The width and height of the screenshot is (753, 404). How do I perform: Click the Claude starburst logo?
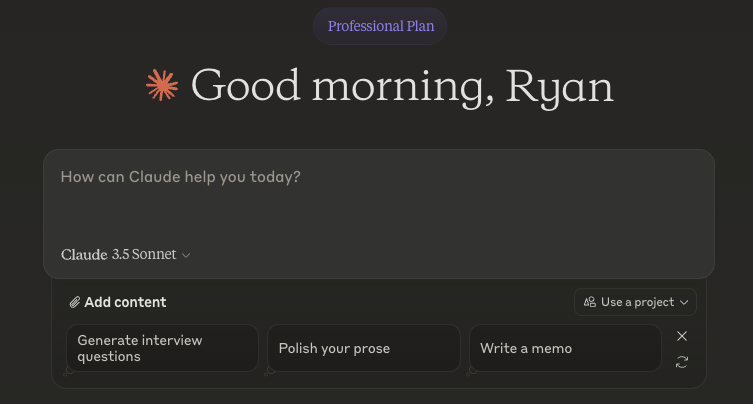click(161, 86)
